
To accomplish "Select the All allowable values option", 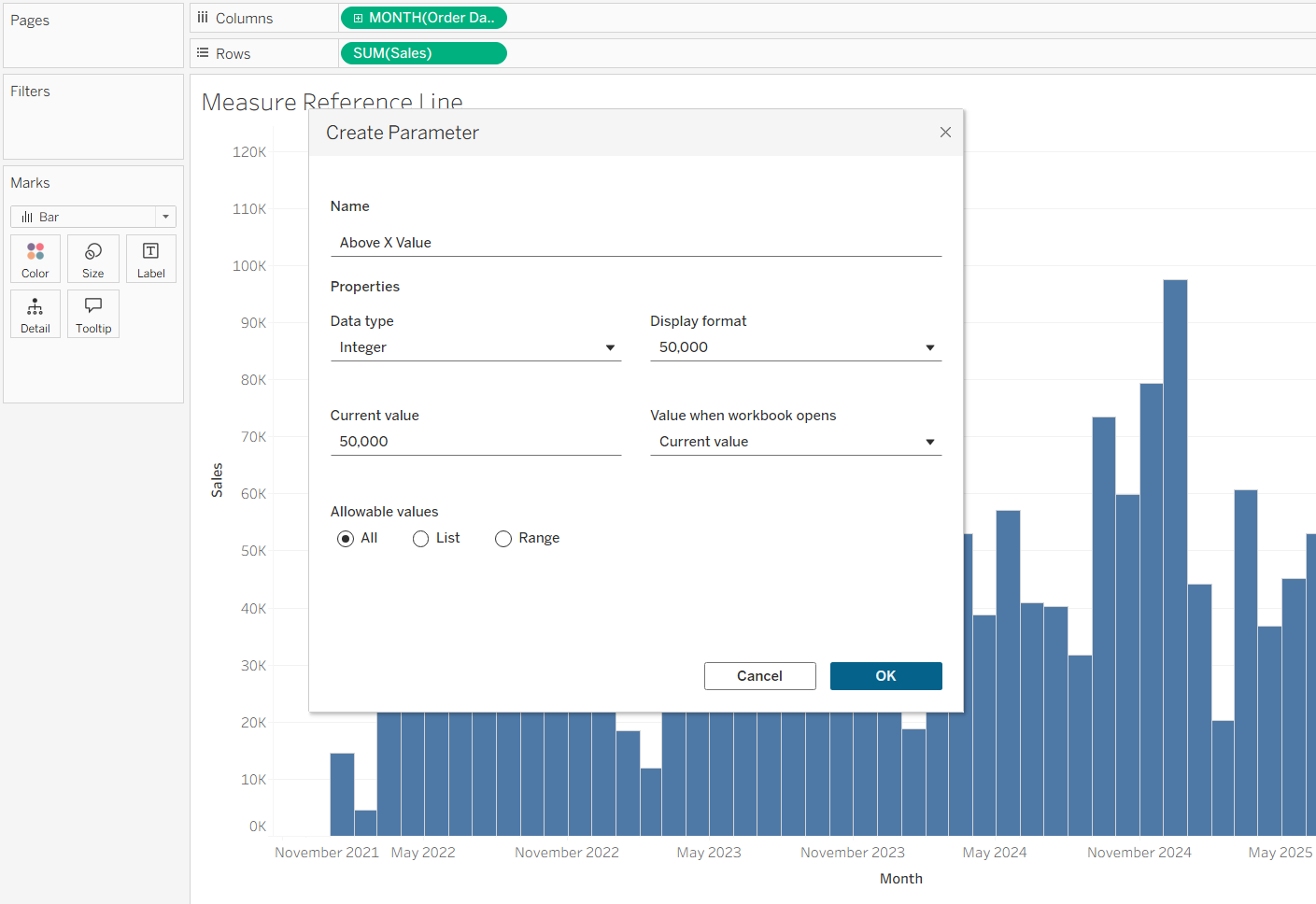I will pyautogui.click(x=346, y=539).
